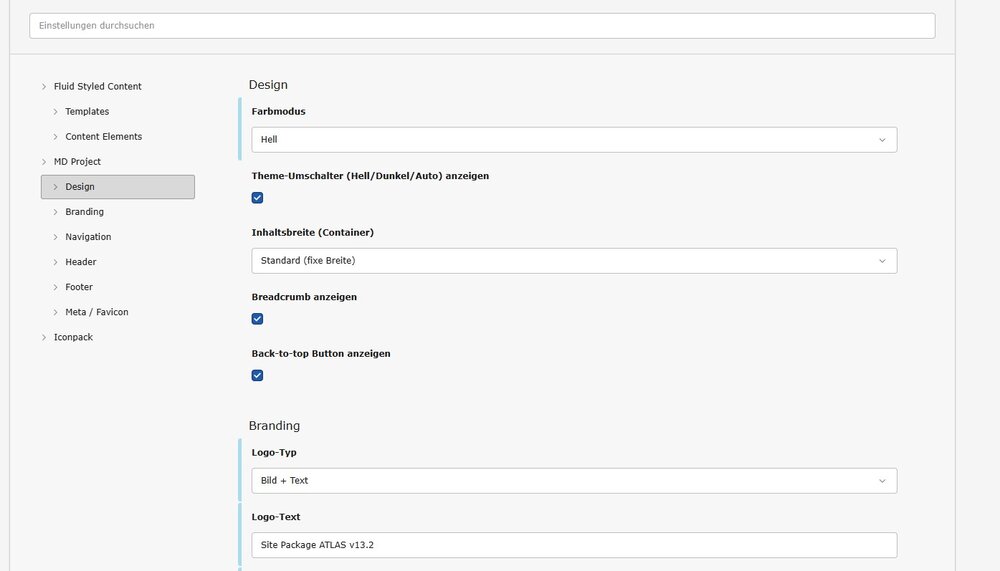Image resolution: width=1000 pixels, height=571 pixels.
Task: Open the Meta / Favicon category
Action: 96,312
